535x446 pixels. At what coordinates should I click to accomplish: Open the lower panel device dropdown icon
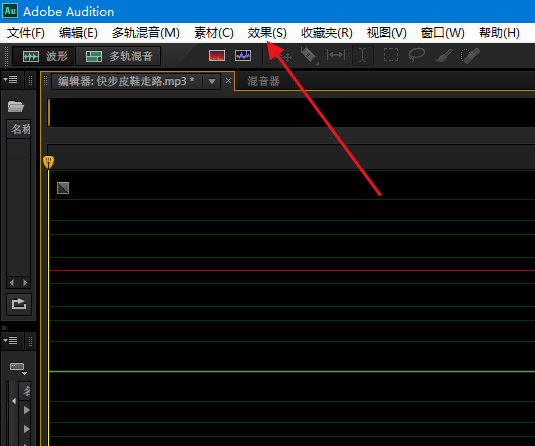[x=18, y=368]
